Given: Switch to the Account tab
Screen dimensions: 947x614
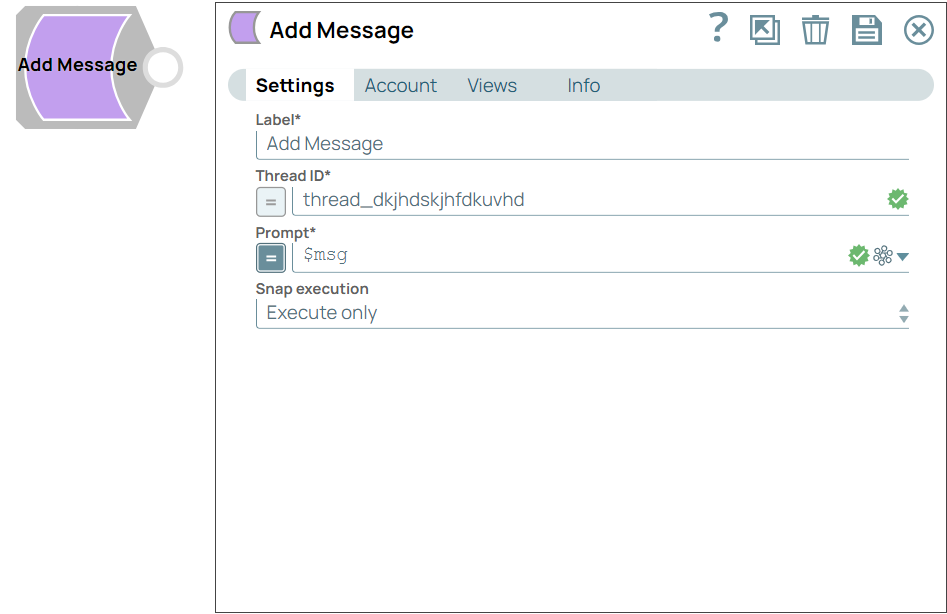Looking at the screenshot, I should coord(400,86).
